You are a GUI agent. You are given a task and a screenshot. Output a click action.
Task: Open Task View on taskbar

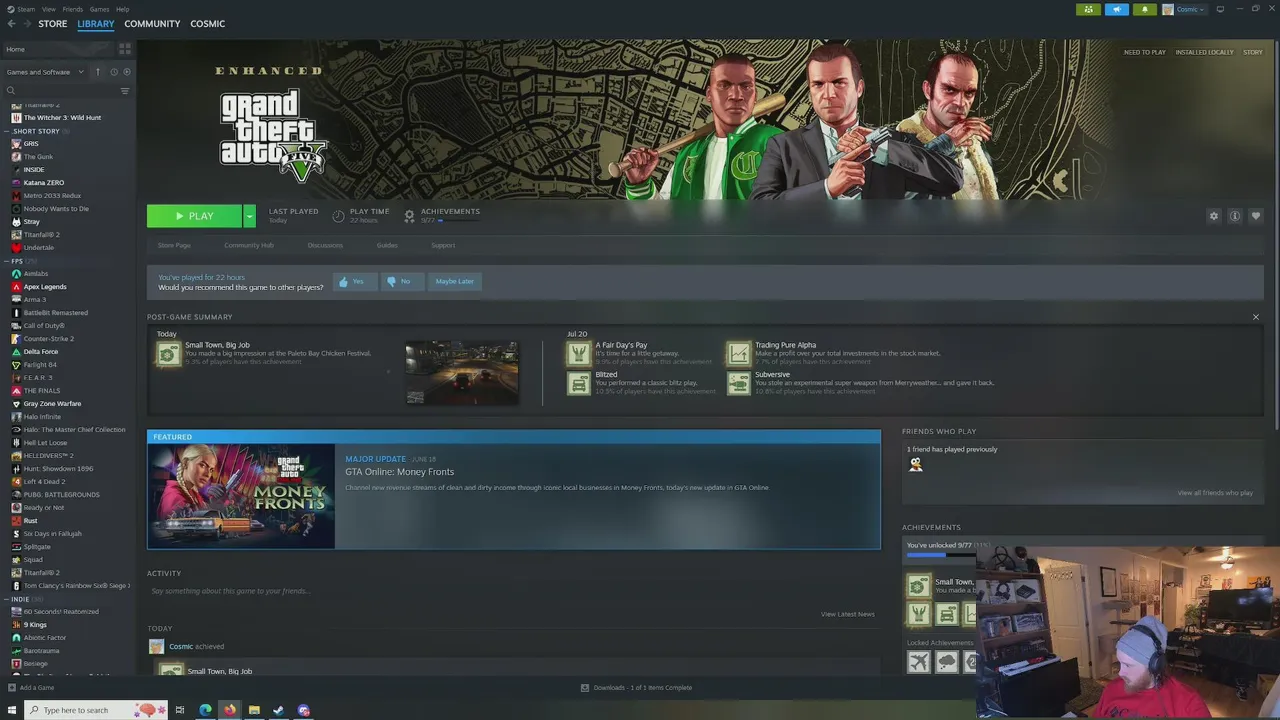coord(180,710)
